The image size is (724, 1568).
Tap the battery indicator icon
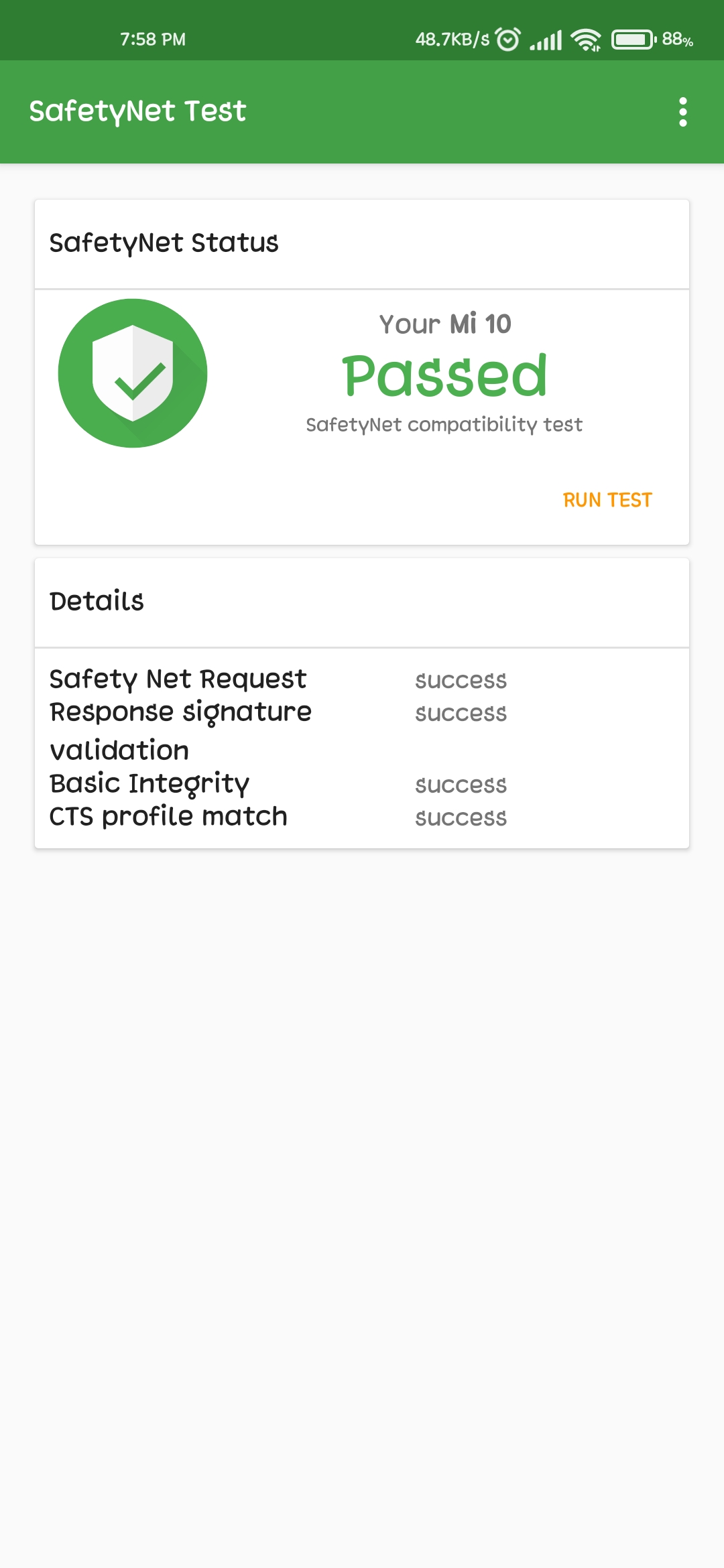click(633, 40)
